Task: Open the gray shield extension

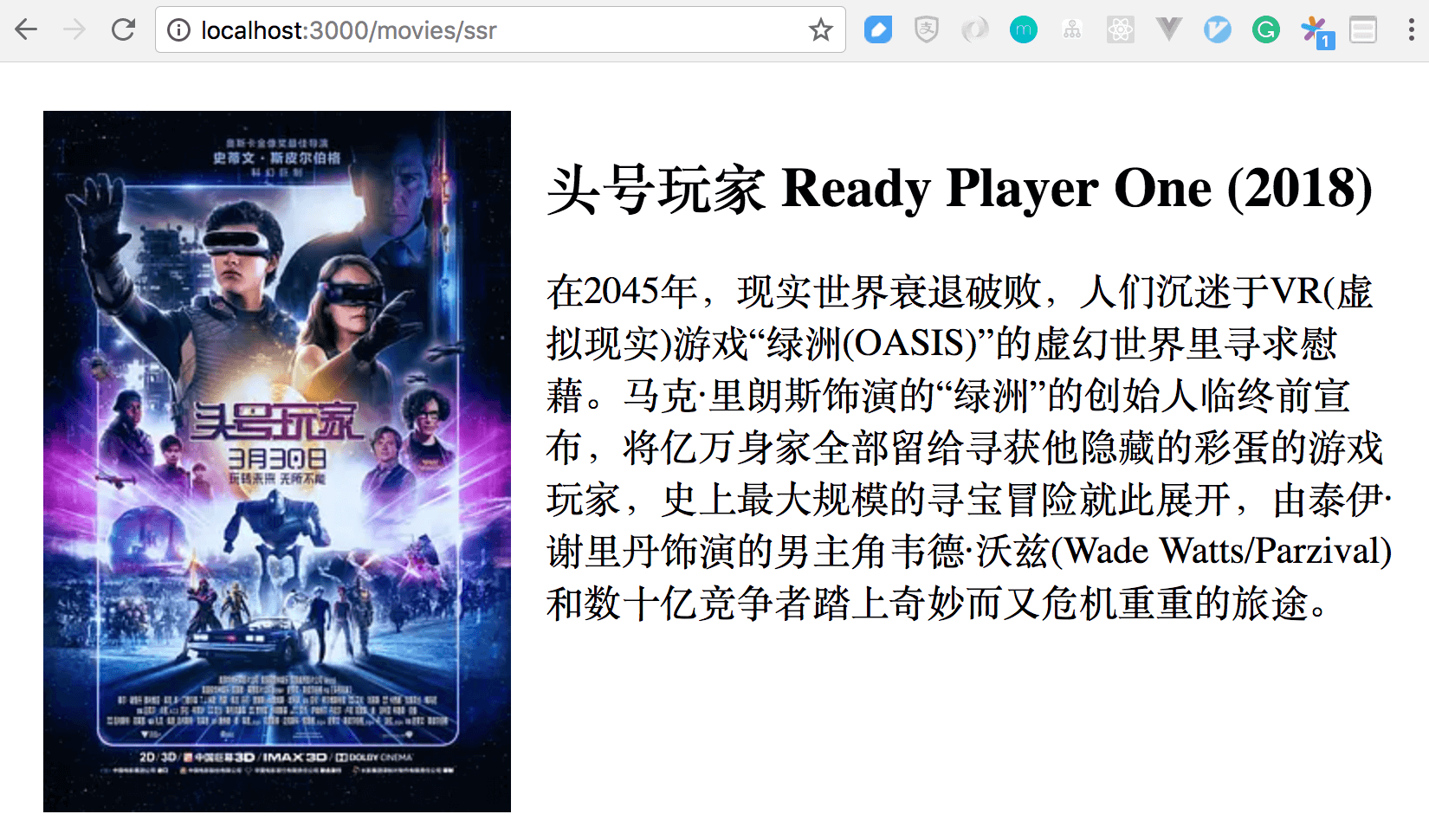Action: (927, 30)
